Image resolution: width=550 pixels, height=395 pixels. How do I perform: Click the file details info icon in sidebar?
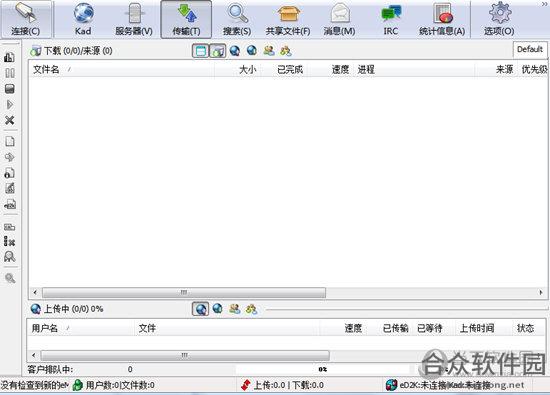click(9, 173)
